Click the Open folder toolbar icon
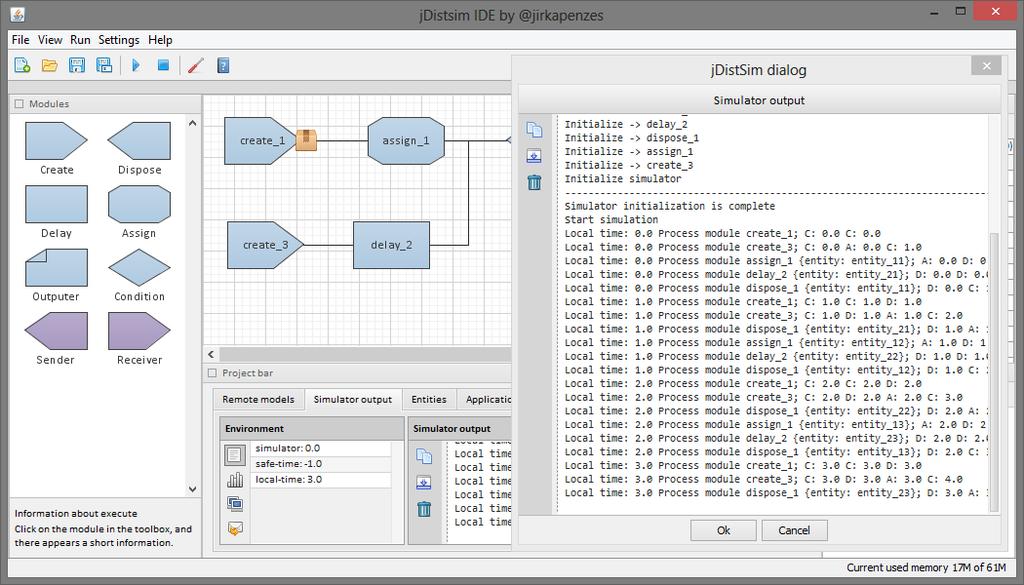Screen dimensions: 1024x585 [50, 65]
